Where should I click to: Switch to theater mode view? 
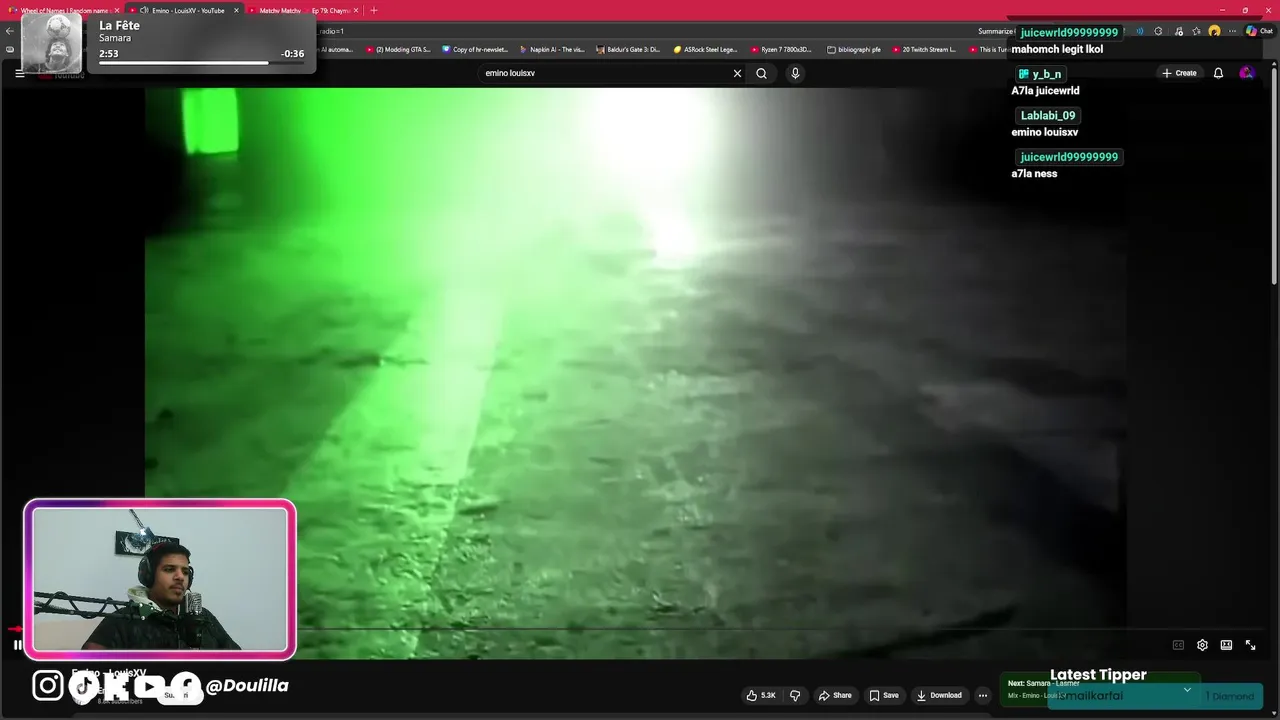pos(1226,645)
